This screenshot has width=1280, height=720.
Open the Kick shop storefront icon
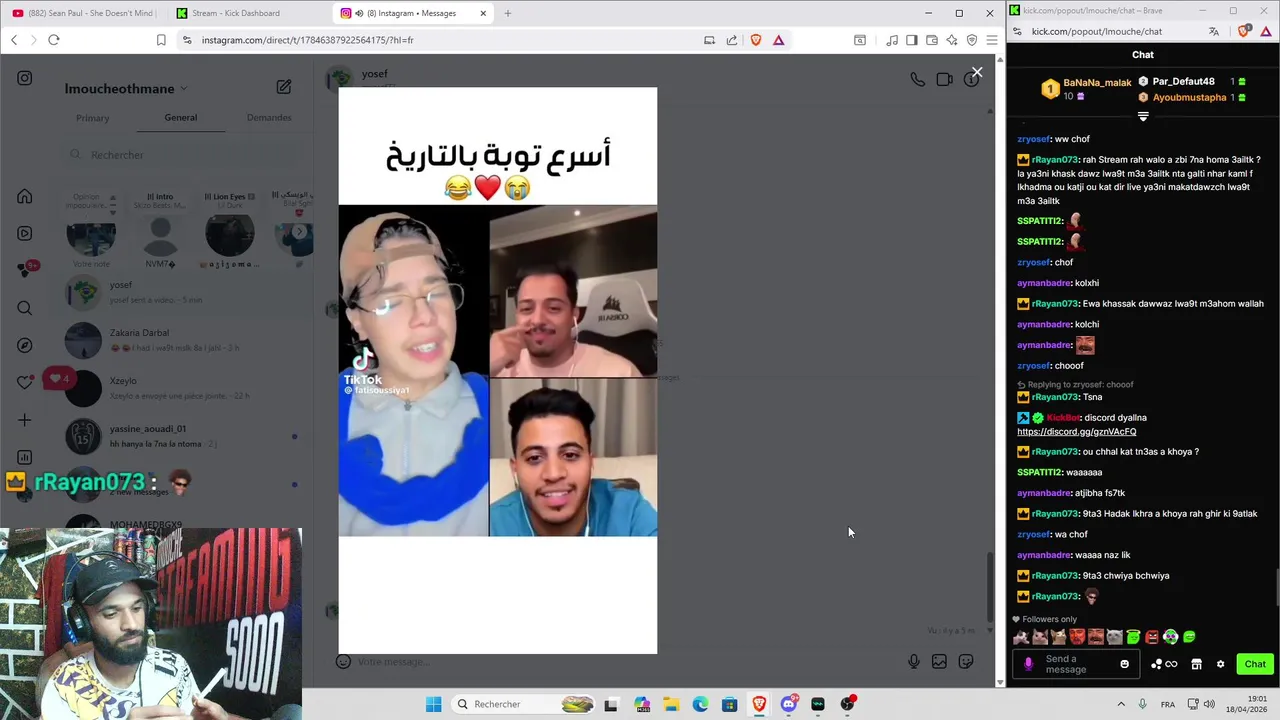click(1196, 664)
